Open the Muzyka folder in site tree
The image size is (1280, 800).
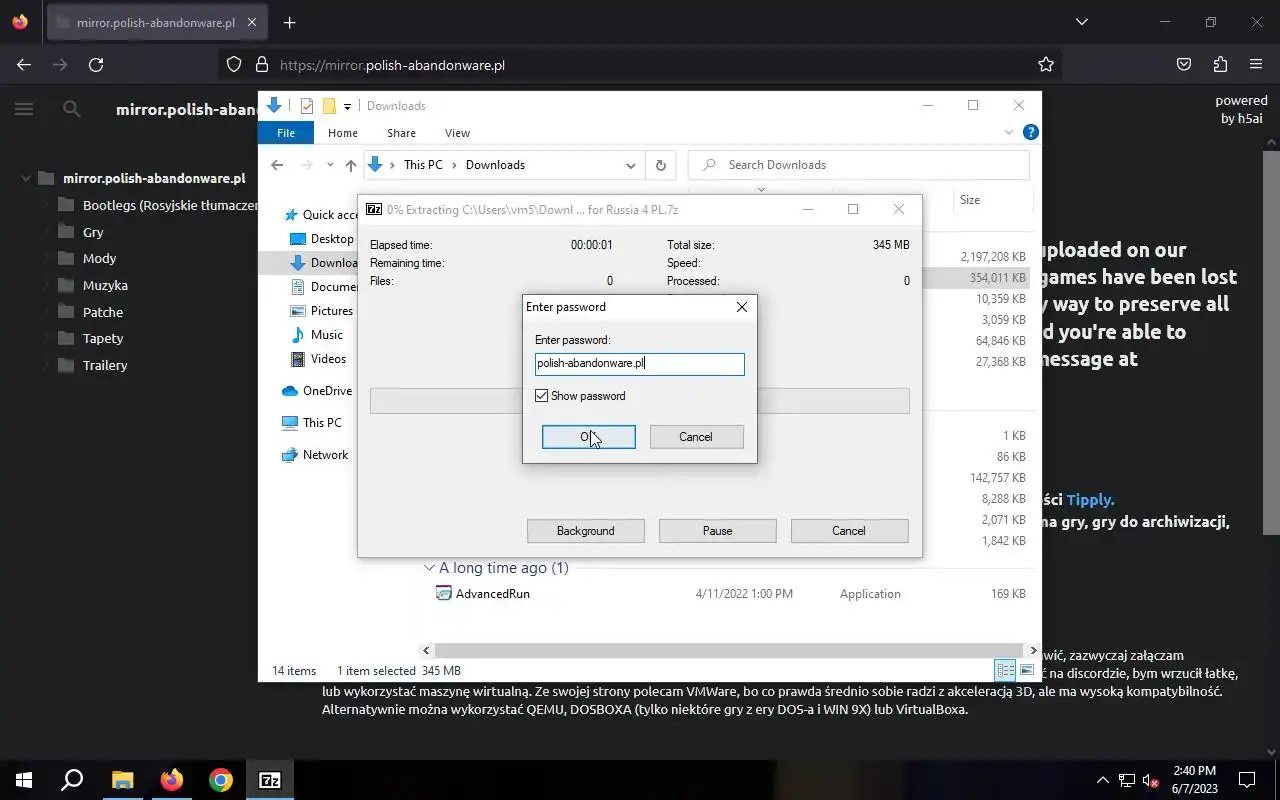point(105,285)
